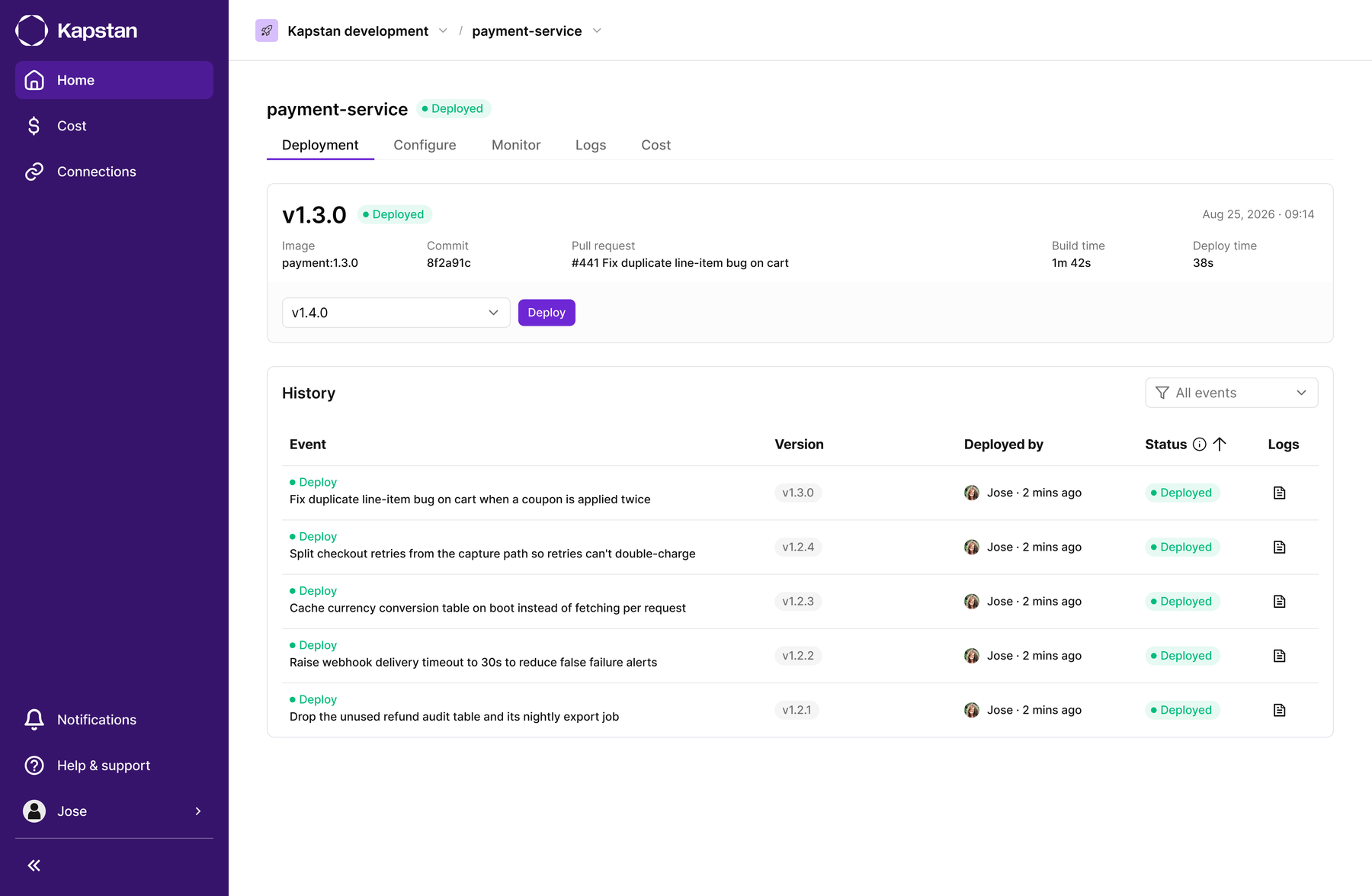Click Jose's sidebar profile avatar

pos(34,811)
